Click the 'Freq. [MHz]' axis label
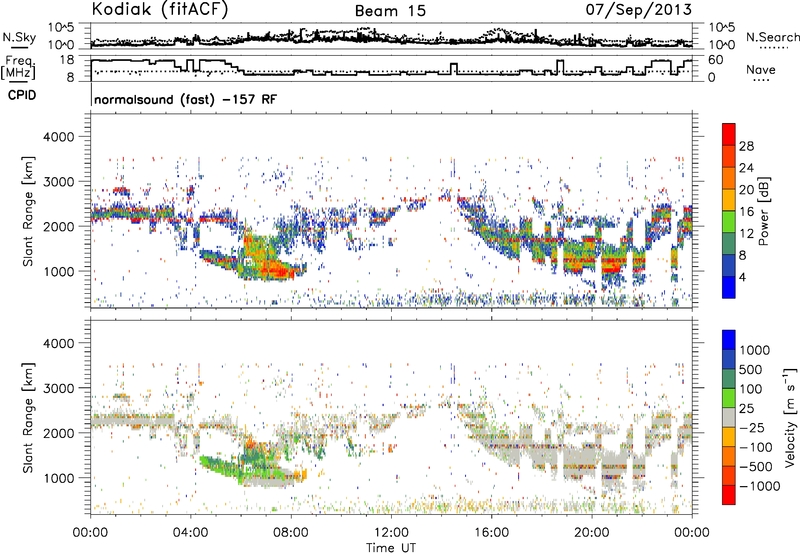This screenshot has width=800, height=554. tap(19, 68)
